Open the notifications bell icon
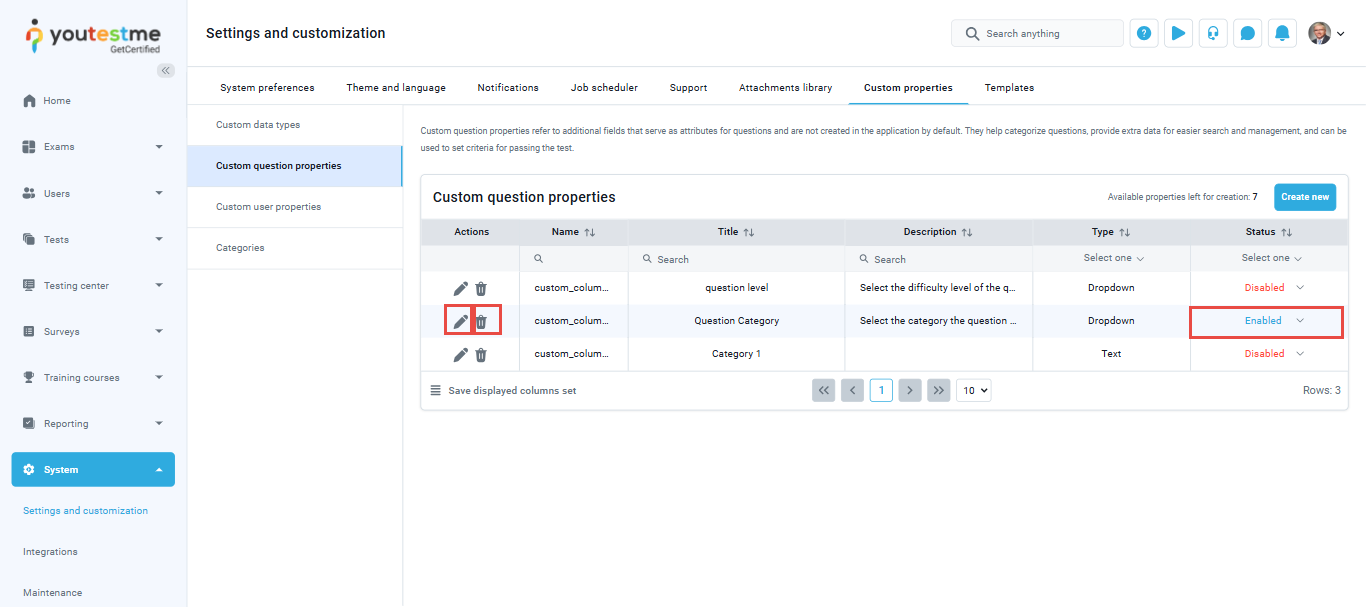The height and width of the screenshot is (607, 1366). 1282,33
